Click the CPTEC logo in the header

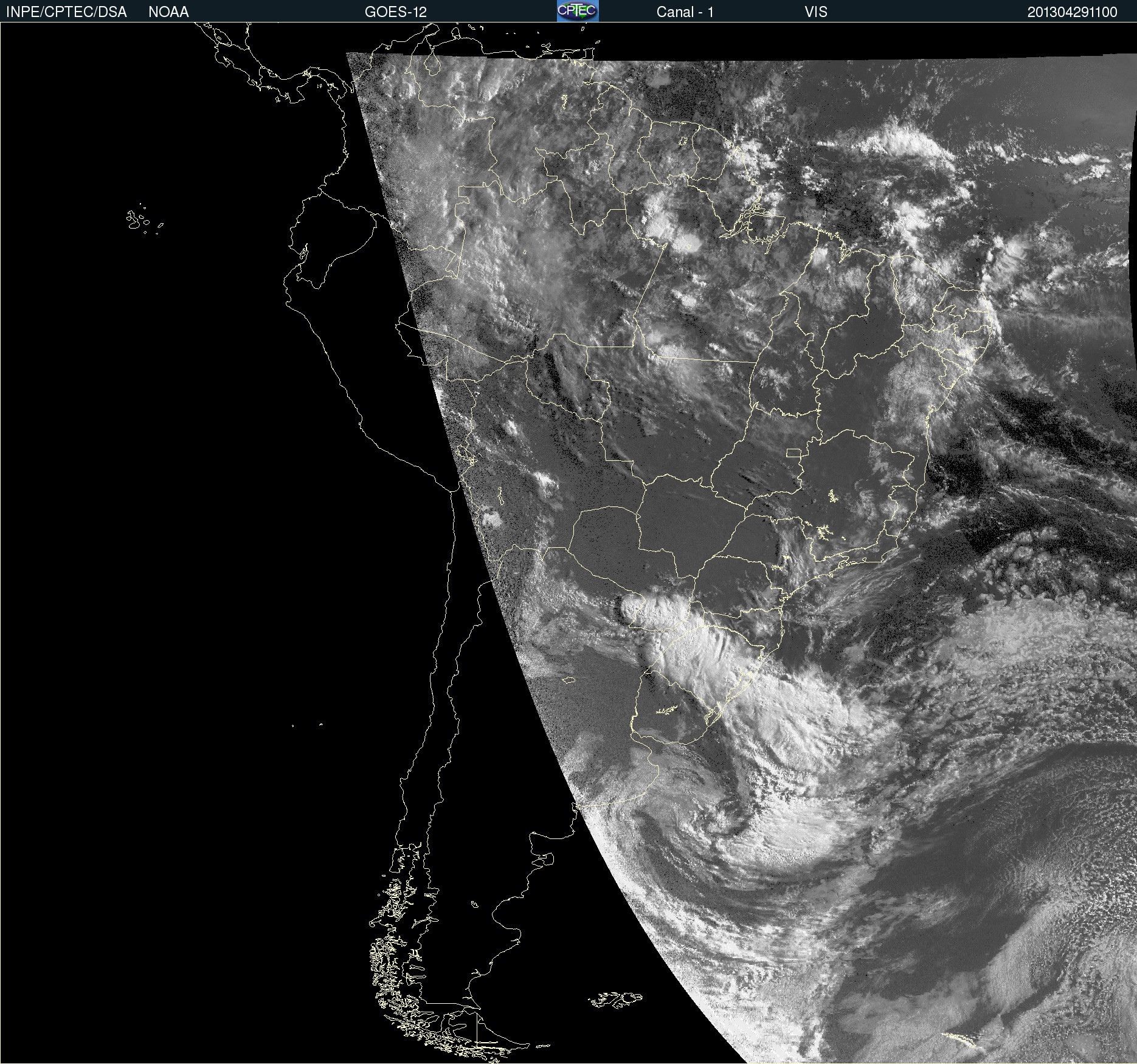pos(578,11)
